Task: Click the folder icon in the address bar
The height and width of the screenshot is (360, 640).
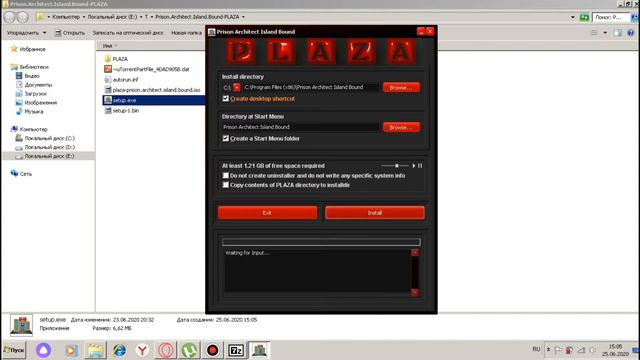Action: (40, 17)
